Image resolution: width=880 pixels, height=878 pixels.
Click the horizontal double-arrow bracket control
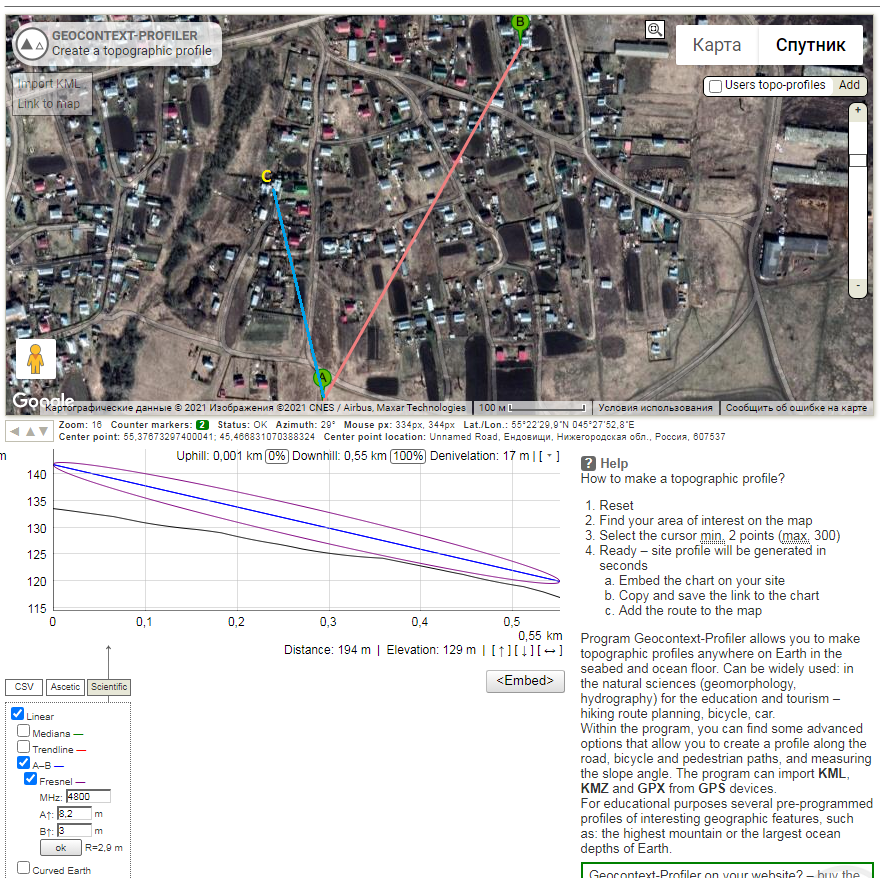[x=550, y=650]
